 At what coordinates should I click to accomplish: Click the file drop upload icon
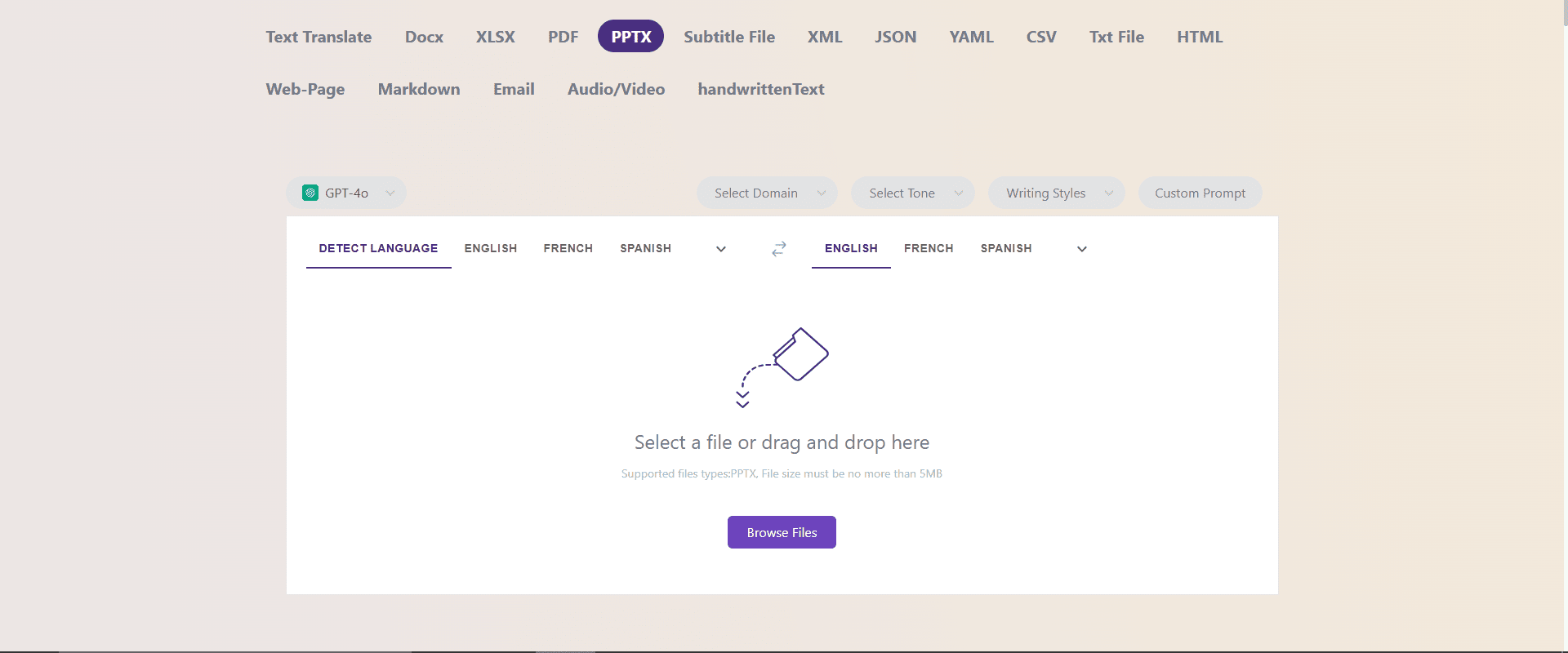click(782, 366)
